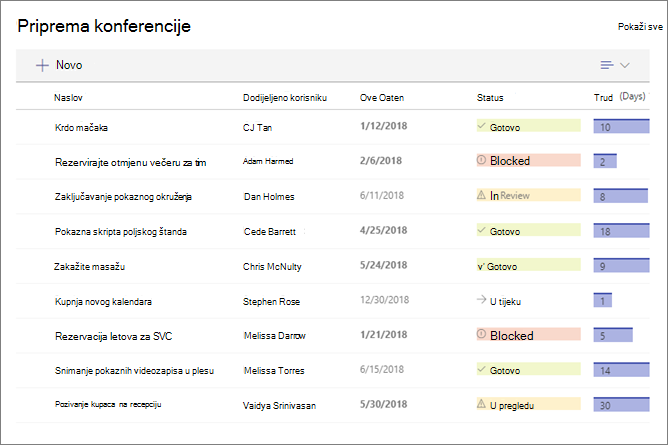Open the list view options icon
Viewport: 668px width, 445px height.
click(607, 65)
